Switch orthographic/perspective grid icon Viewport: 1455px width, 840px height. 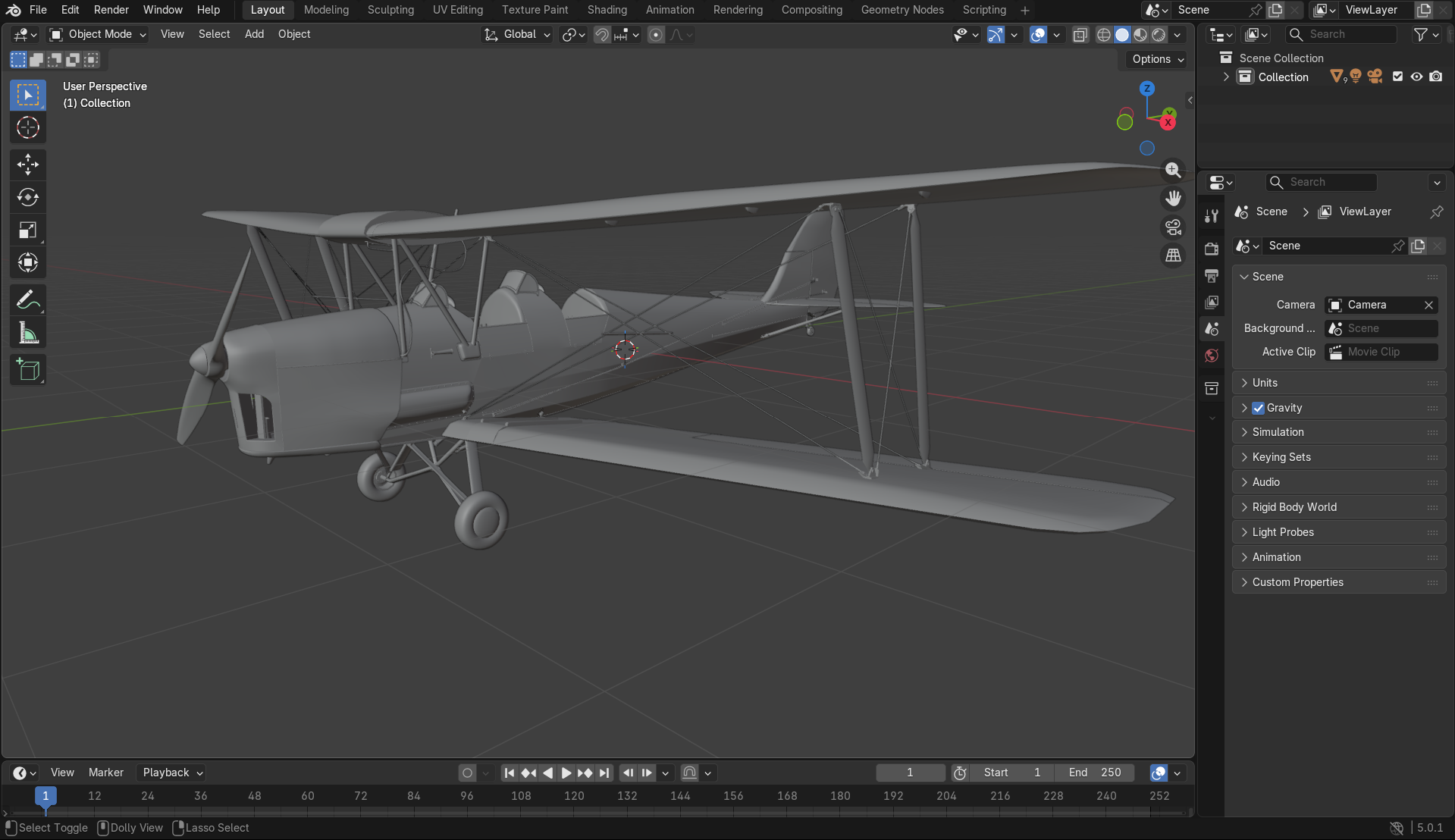tap(1173, 255)
